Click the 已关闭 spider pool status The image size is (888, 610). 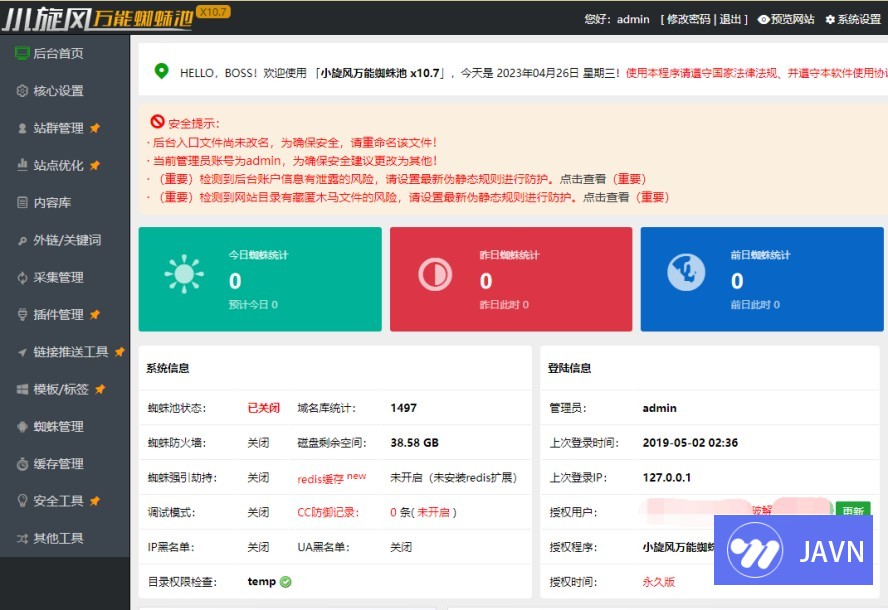(x=263, y=408)
